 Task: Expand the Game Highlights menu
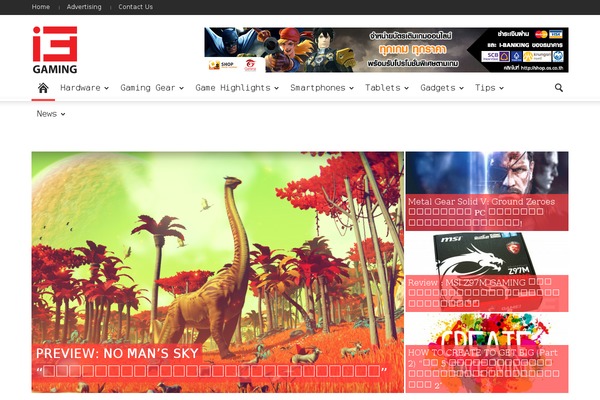click(237, 88)
